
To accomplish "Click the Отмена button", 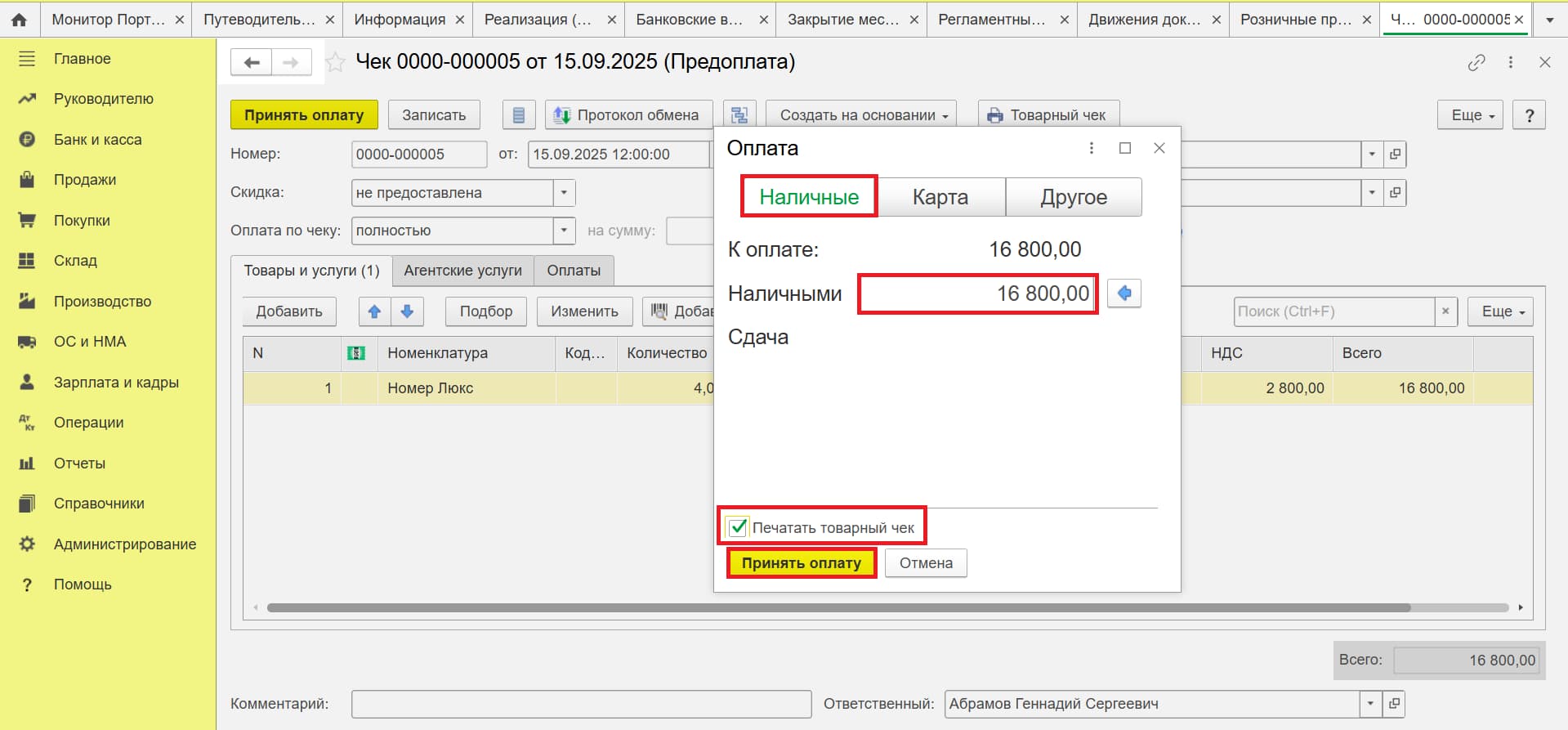I will [926, 563].
